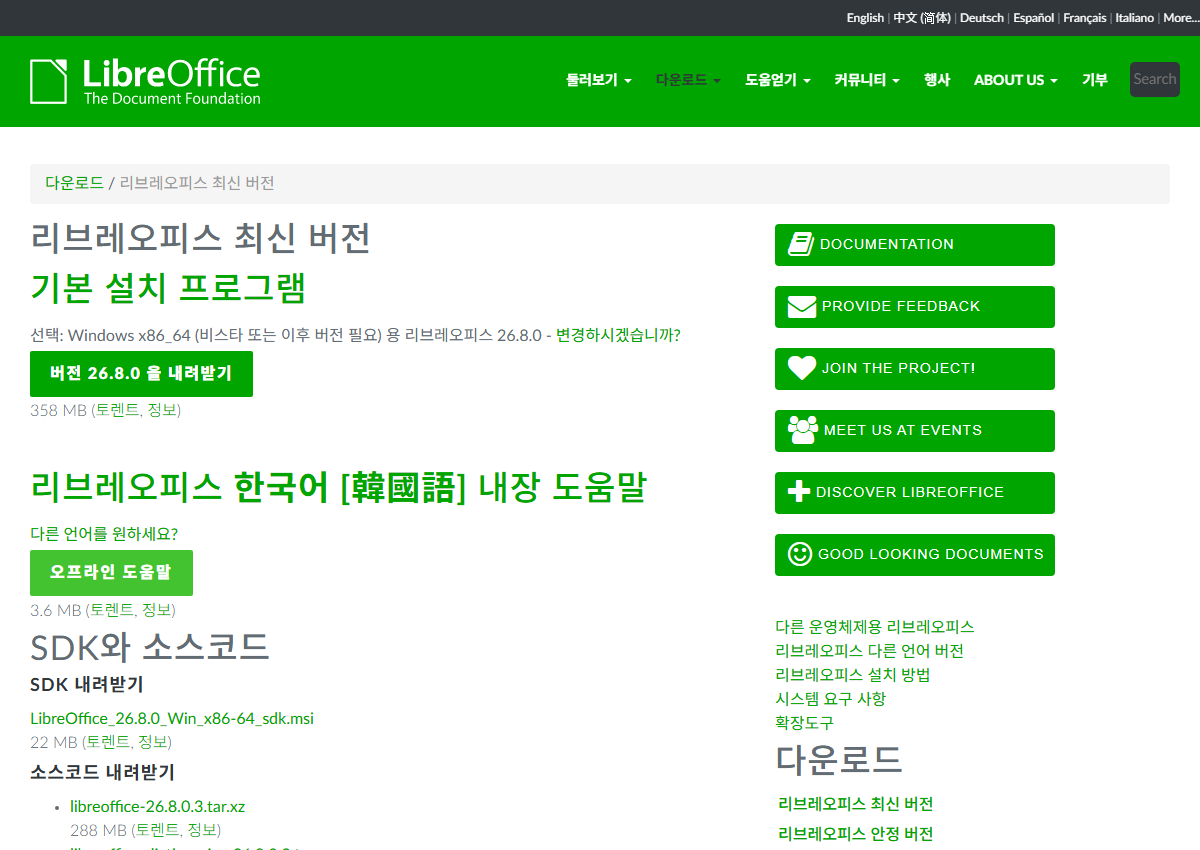Click the 확장도구 link
This screenshot has width=1200, height=850.
click(804, 723)
